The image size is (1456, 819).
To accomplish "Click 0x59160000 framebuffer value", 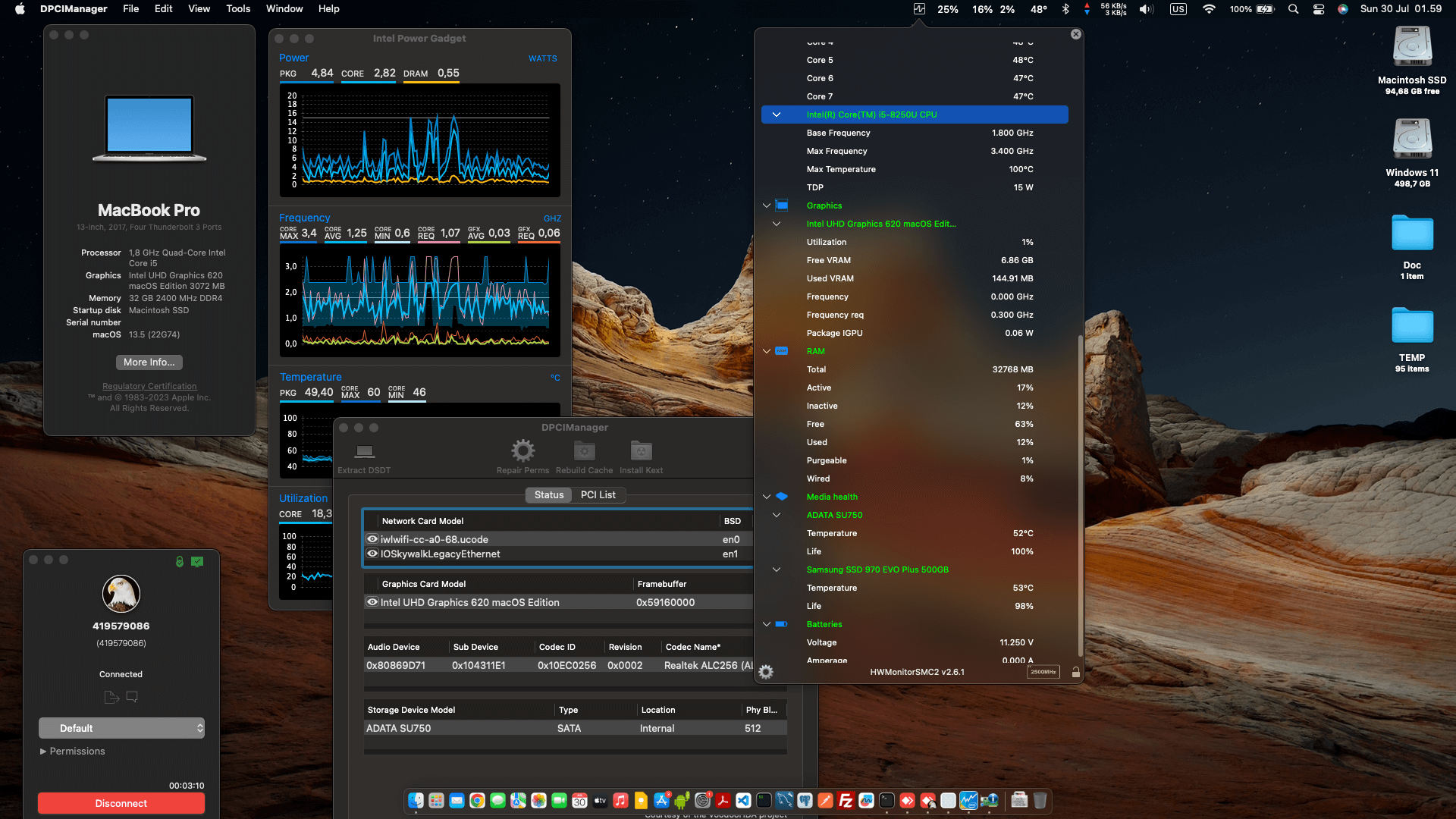I will 665,602.
